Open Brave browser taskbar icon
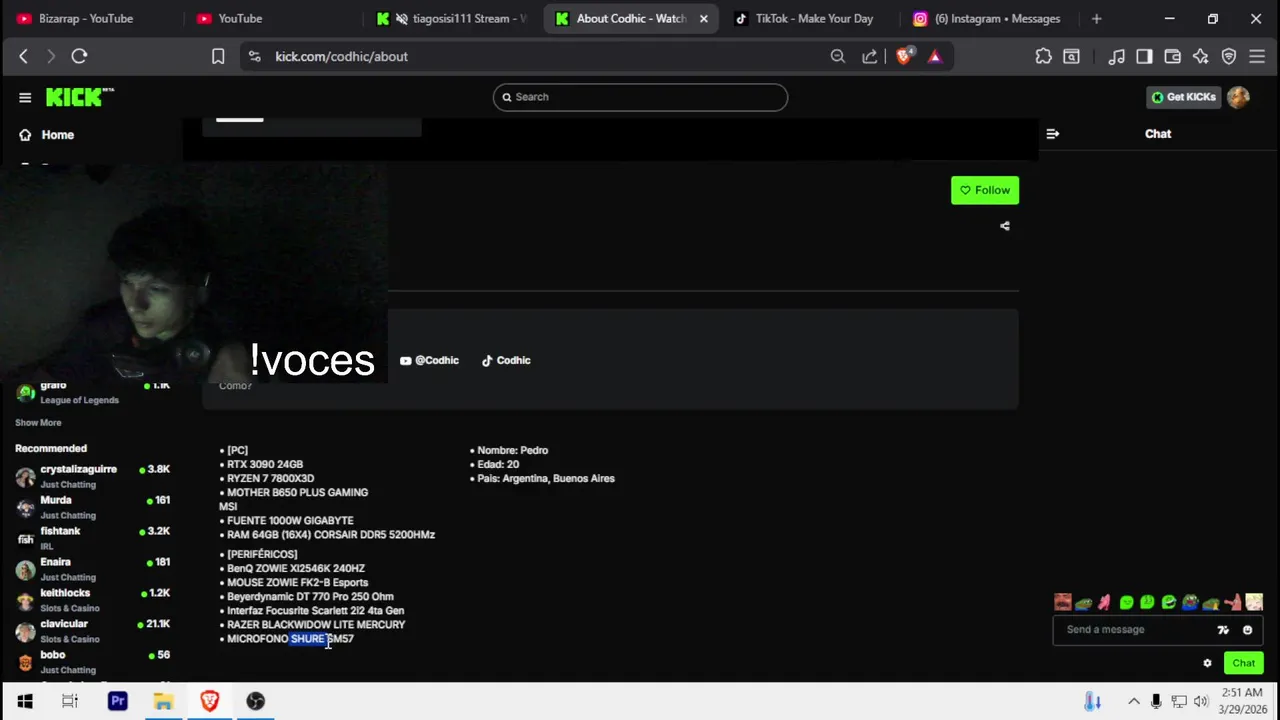 (209, 701)
